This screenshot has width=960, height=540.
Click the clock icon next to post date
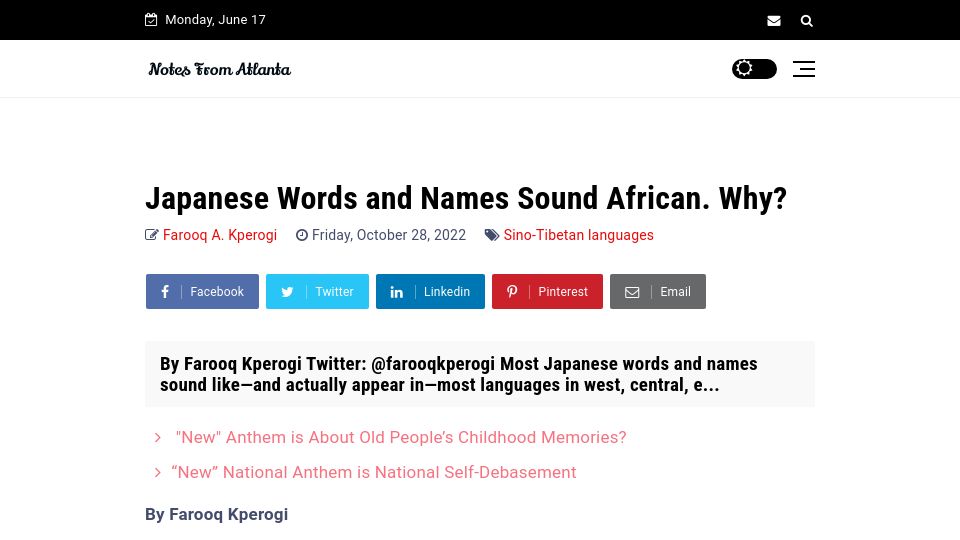coord(302,235)
